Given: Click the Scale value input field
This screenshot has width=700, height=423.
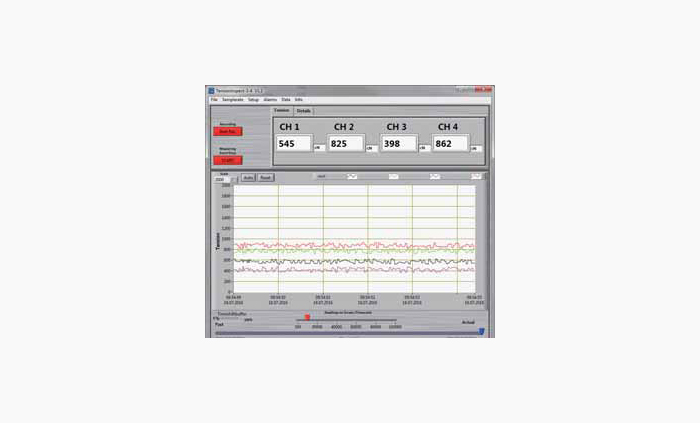Looking at the screenshot, I should pos(222,179).
